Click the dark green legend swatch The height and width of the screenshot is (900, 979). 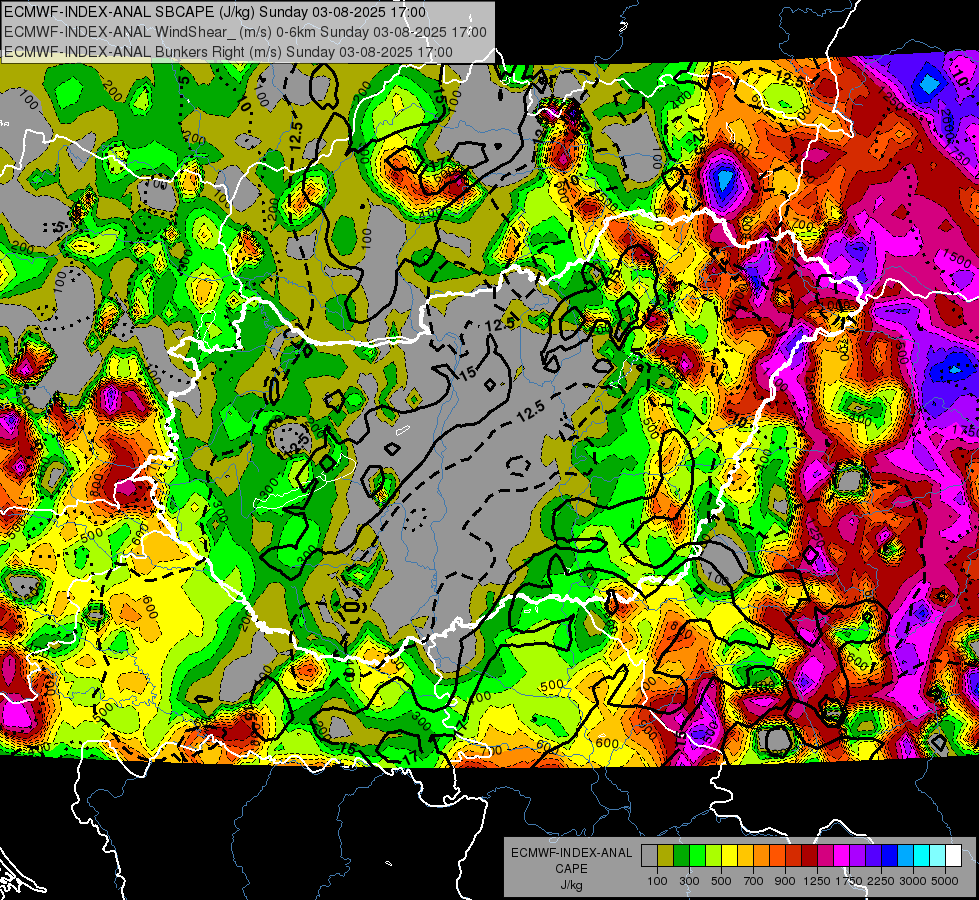681,856
